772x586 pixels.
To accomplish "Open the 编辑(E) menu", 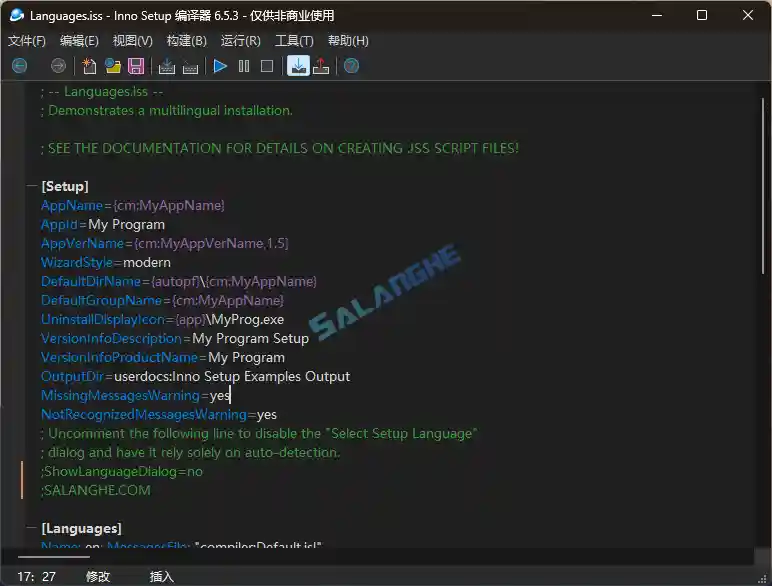I will [79, 41].
